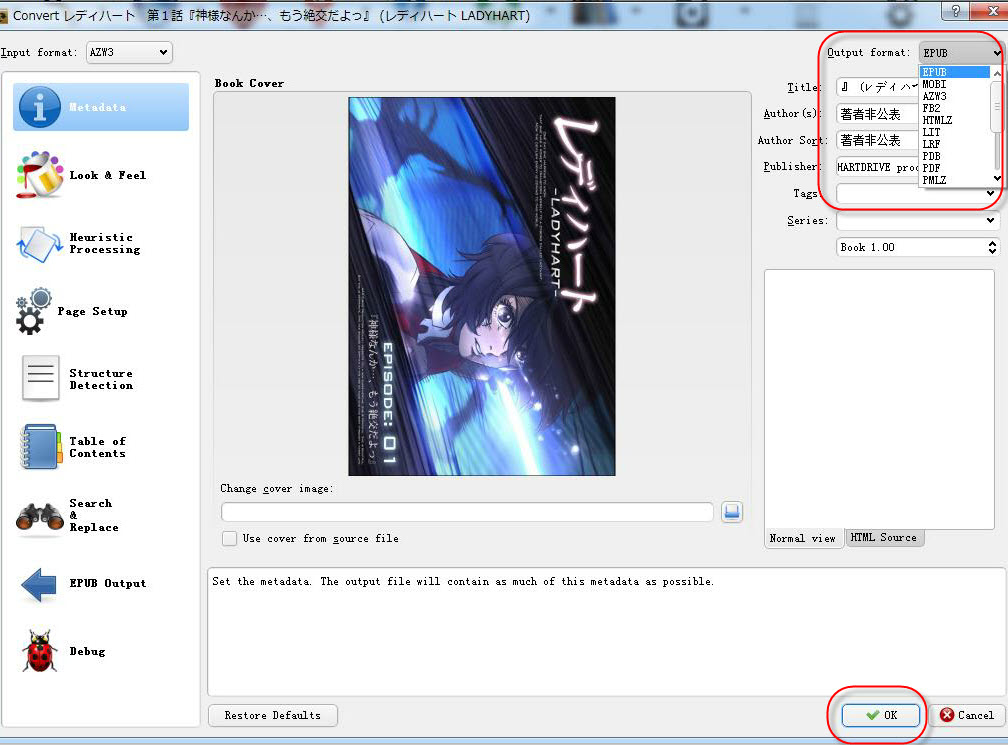The width and height of the screenshot is (1008, 745).
Task: Choose LIT in output format list
Action: [x=955, y=132]
